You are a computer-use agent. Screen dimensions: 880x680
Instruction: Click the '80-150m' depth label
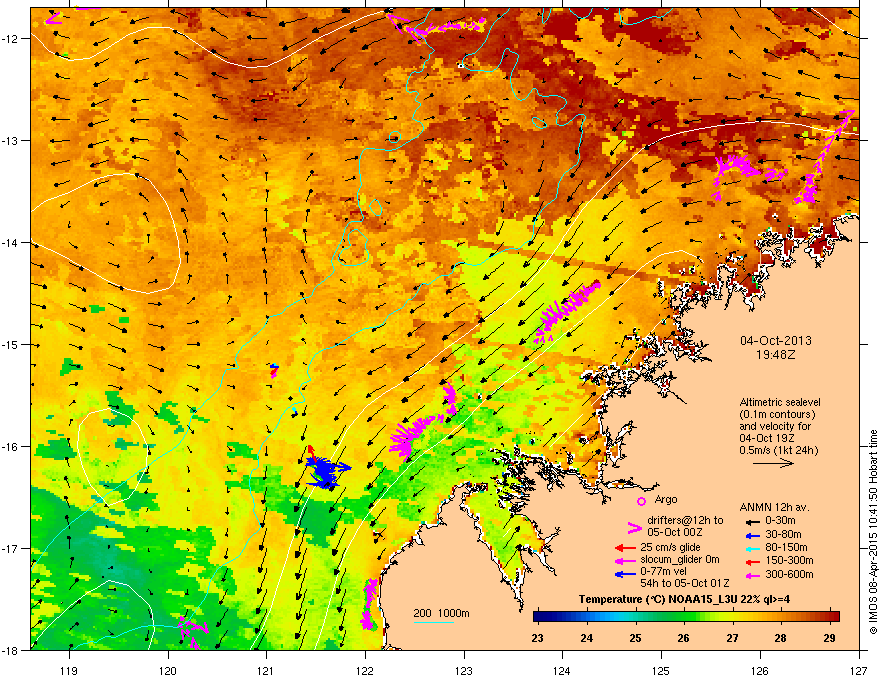click(x=786, y=547)
